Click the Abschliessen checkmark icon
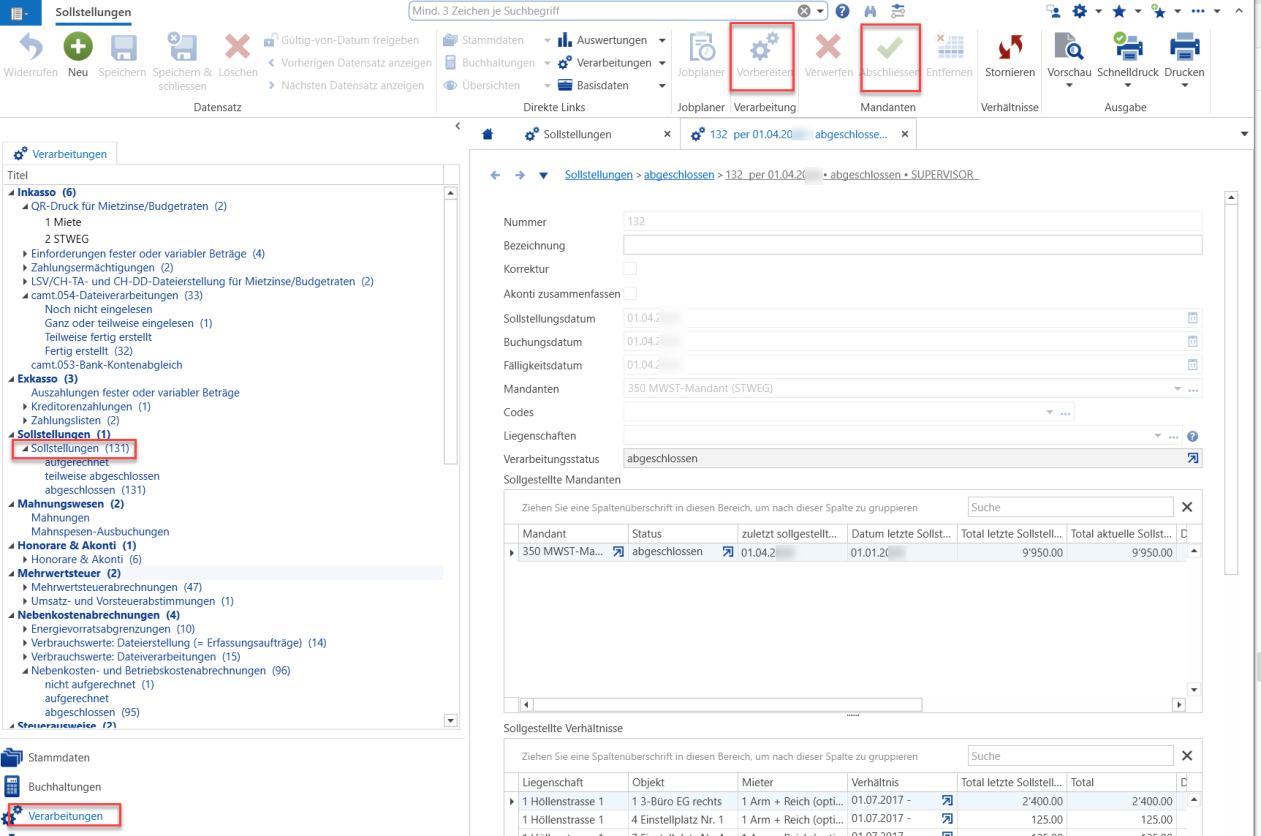The width and height of the screenshot is (1261, 836). tap(890, 47)
